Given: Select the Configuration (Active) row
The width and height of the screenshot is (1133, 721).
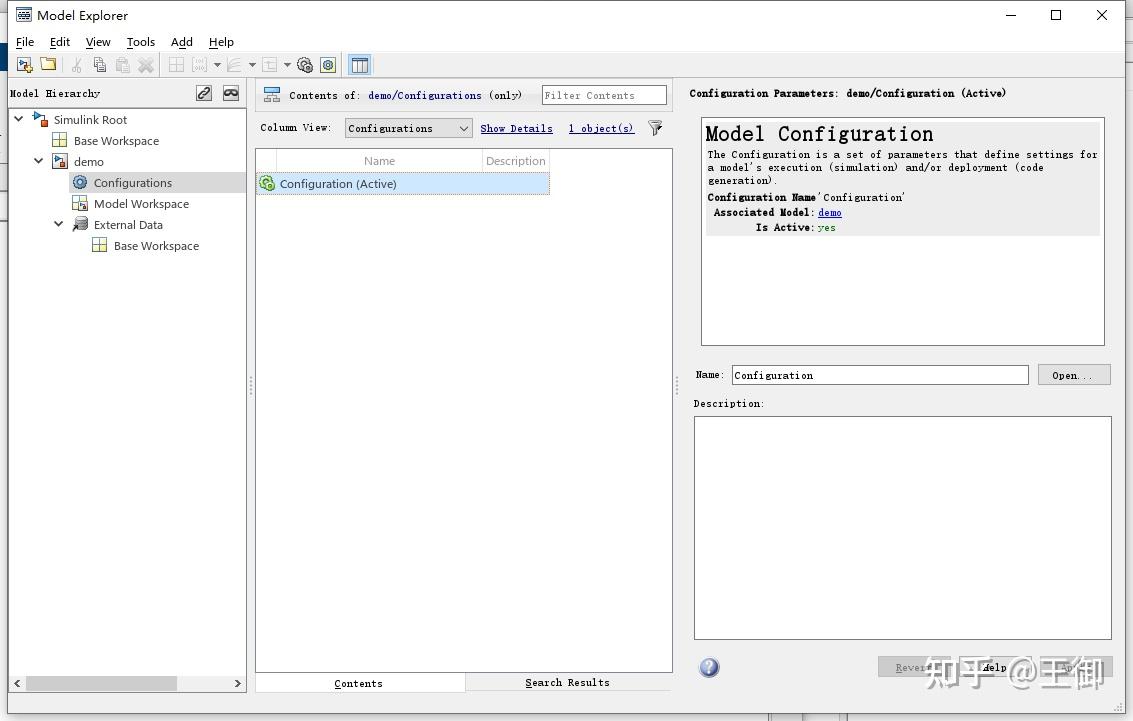Looking at the screenshot, I should [x=336, y=183].
